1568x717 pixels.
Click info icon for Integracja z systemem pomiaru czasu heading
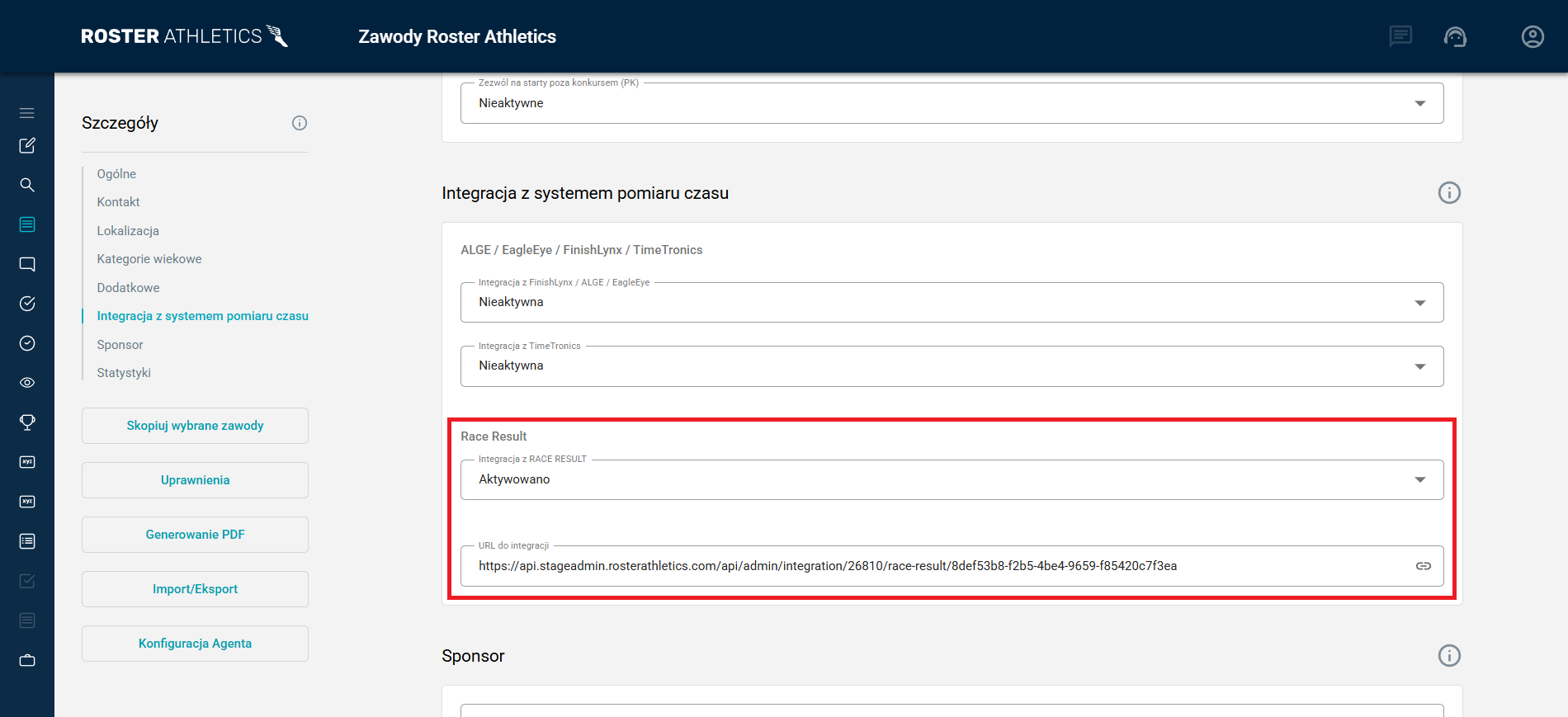1449,192
